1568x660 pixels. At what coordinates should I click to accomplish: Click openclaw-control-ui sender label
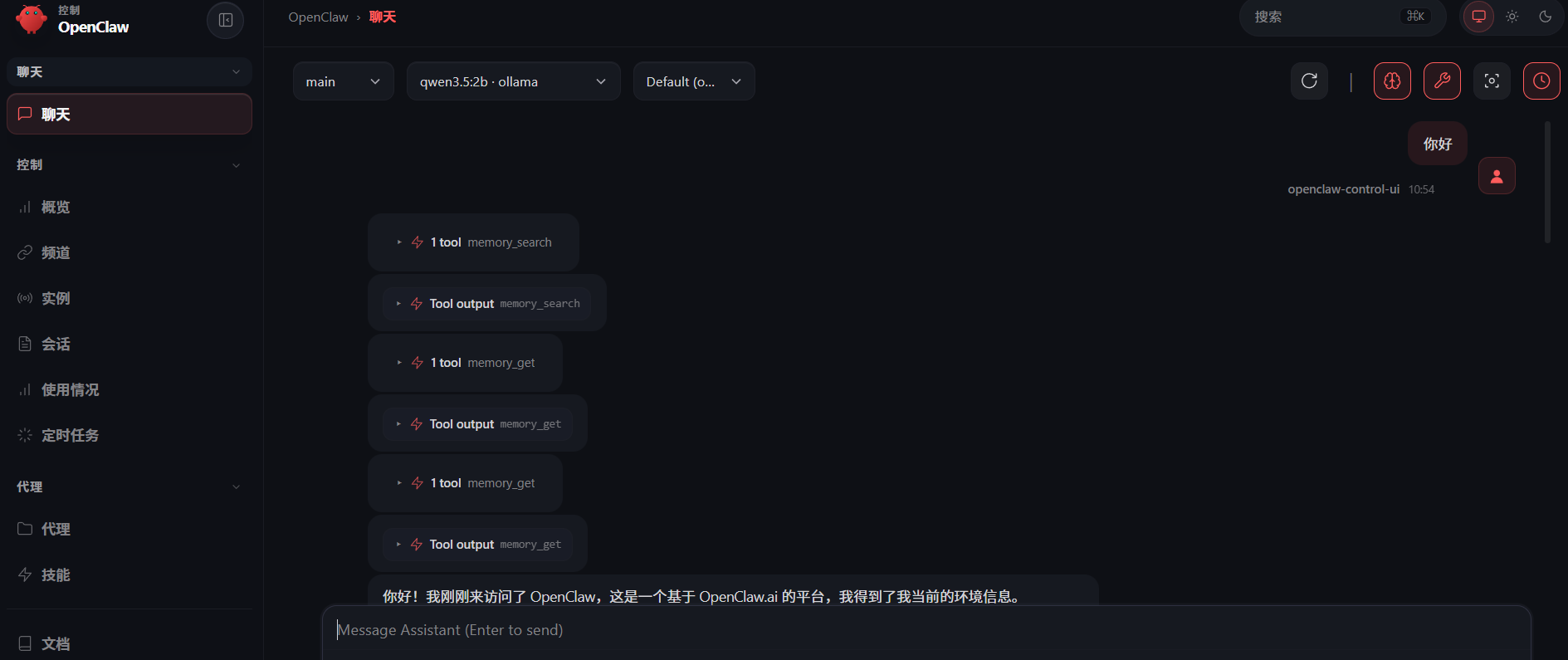(x=1343, y=189)
